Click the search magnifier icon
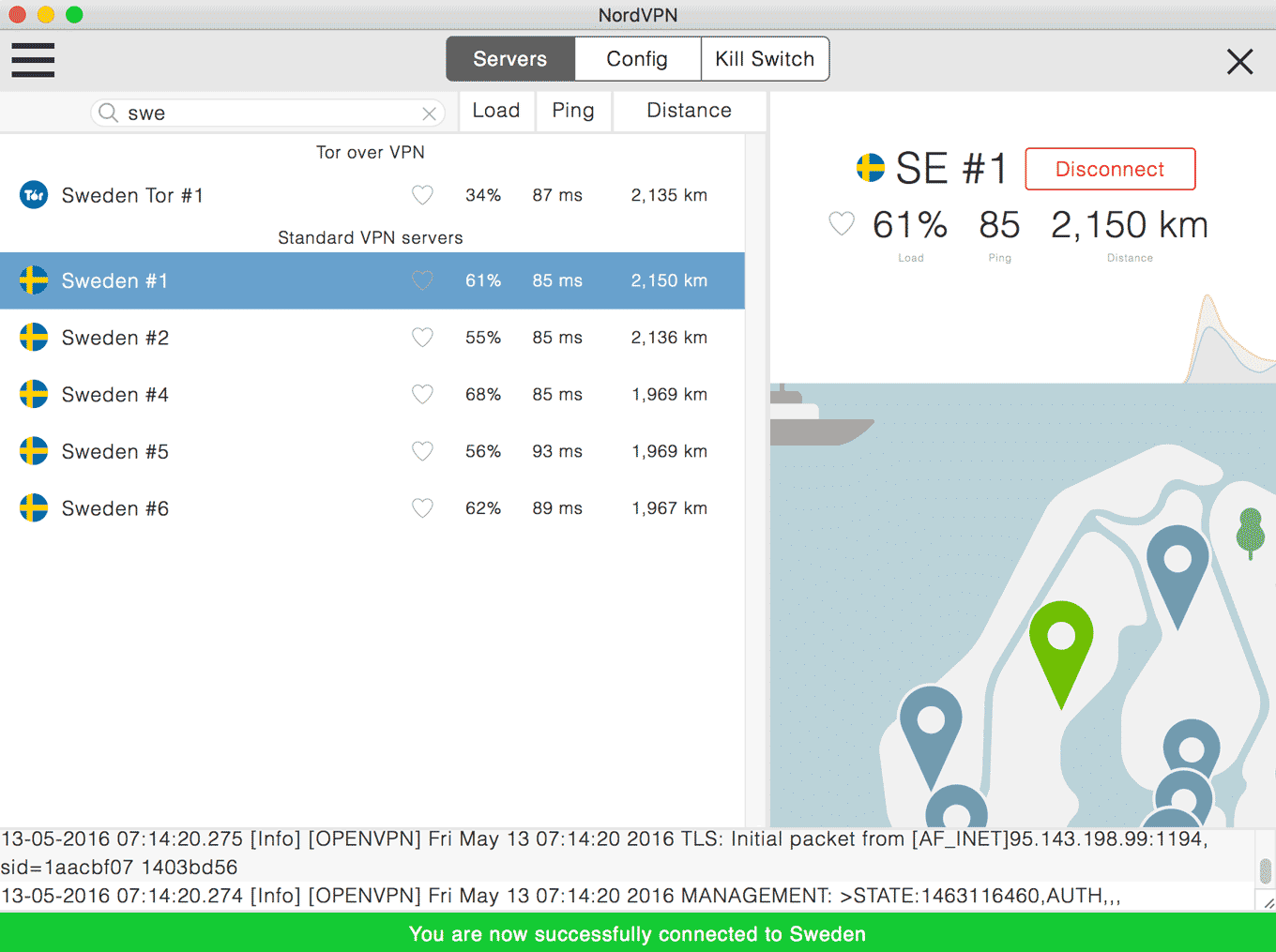 [x=109, y=113]
